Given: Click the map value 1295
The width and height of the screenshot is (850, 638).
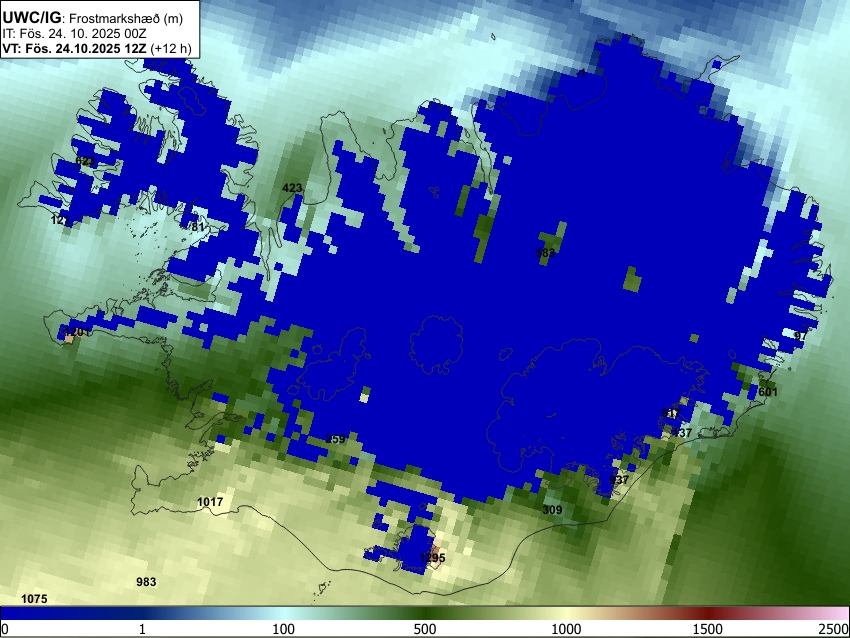Looking at the screenshot, I should (x=432, y=558).
